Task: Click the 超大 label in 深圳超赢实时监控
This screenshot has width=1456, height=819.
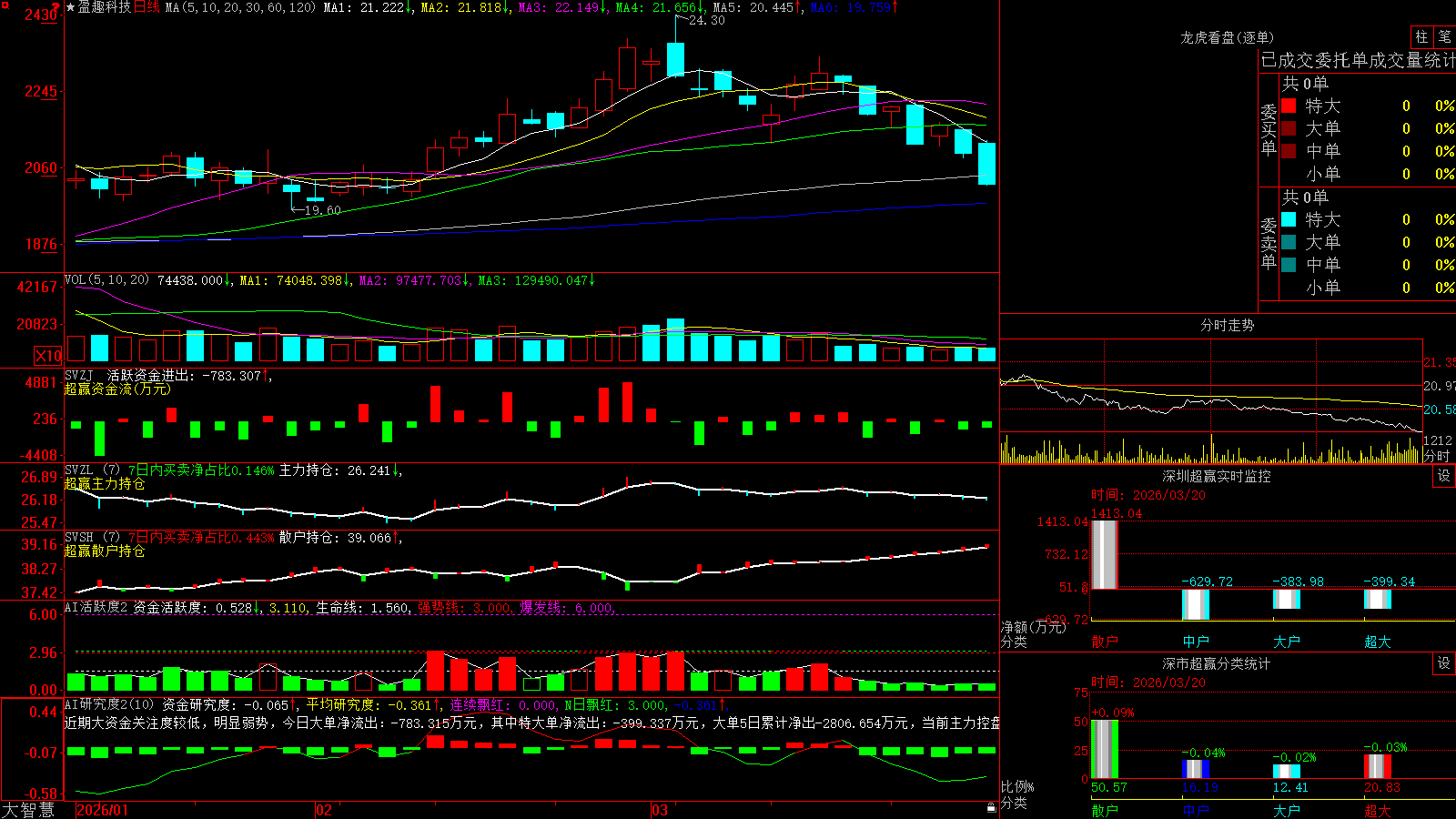Action: tap(1378, 642)
